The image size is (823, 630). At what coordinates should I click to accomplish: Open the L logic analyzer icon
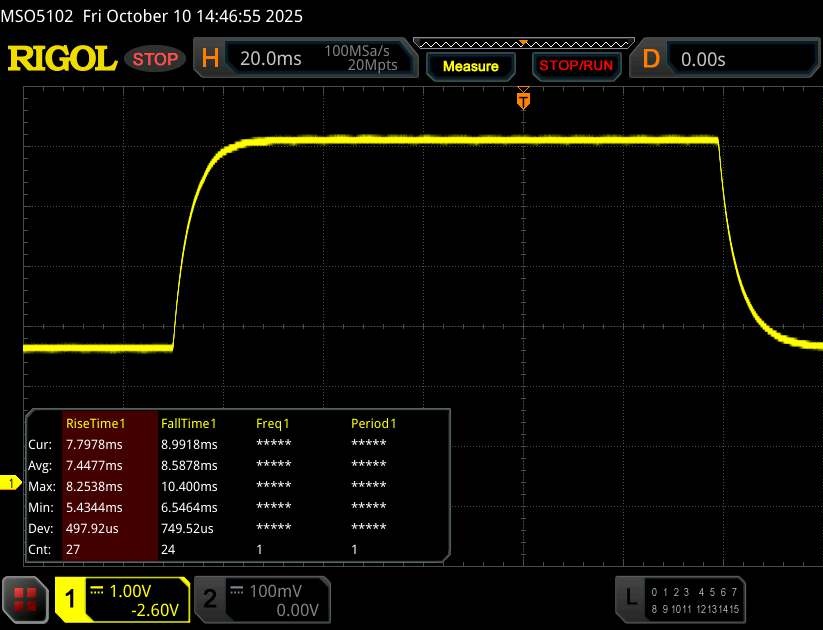pos(630,598)
